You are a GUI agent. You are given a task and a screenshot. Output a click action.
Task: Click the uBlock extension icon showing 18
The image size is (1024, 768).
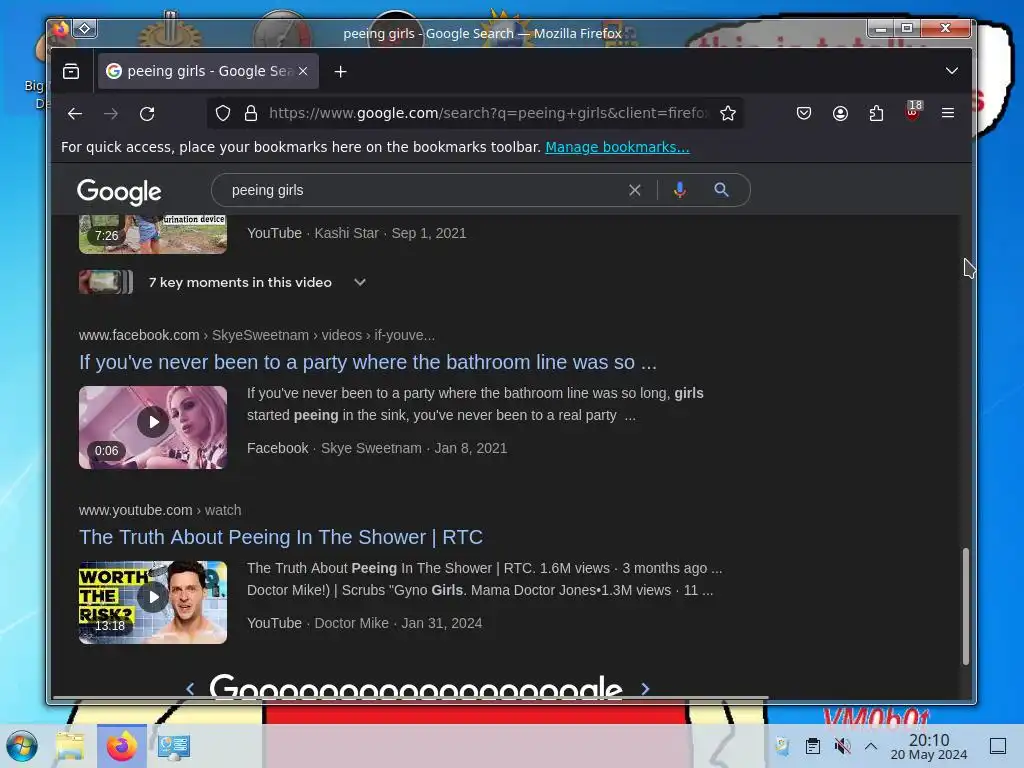(913, 112)
